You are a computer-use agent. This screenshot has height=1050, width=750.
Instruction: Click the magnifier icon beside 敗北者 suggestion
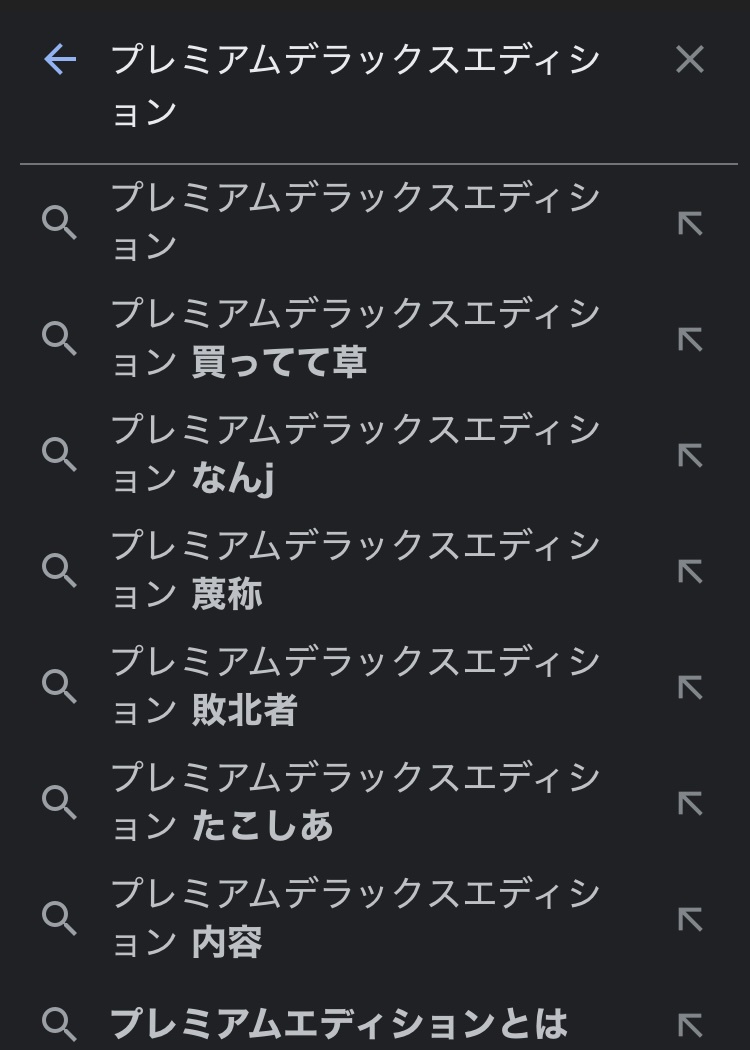(60, 687)
